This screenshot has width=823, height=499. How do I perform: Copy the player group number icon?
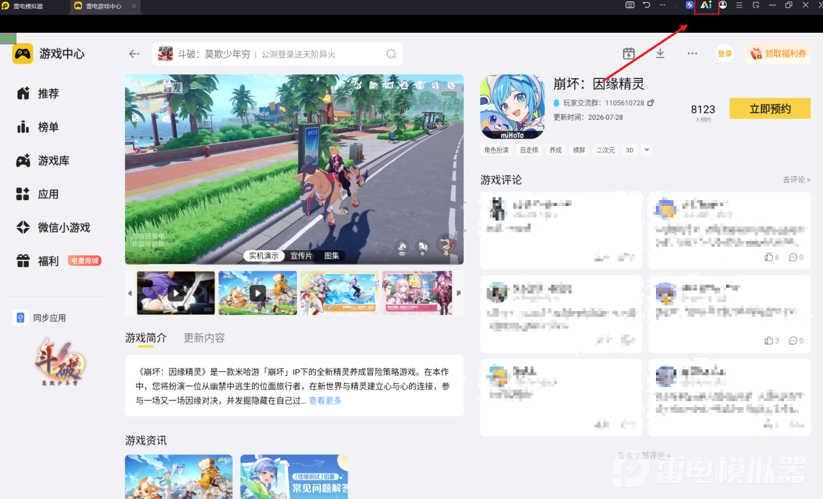[651, 103]
